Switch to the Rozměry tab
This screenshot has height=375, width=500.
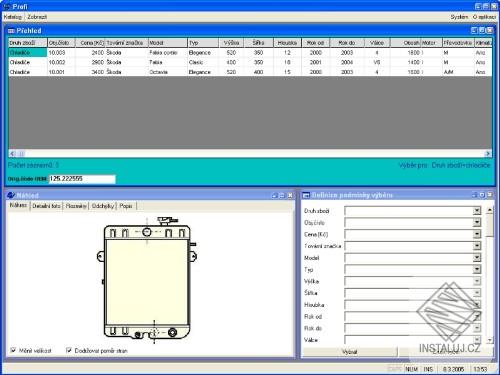click(x=76, y=206)
